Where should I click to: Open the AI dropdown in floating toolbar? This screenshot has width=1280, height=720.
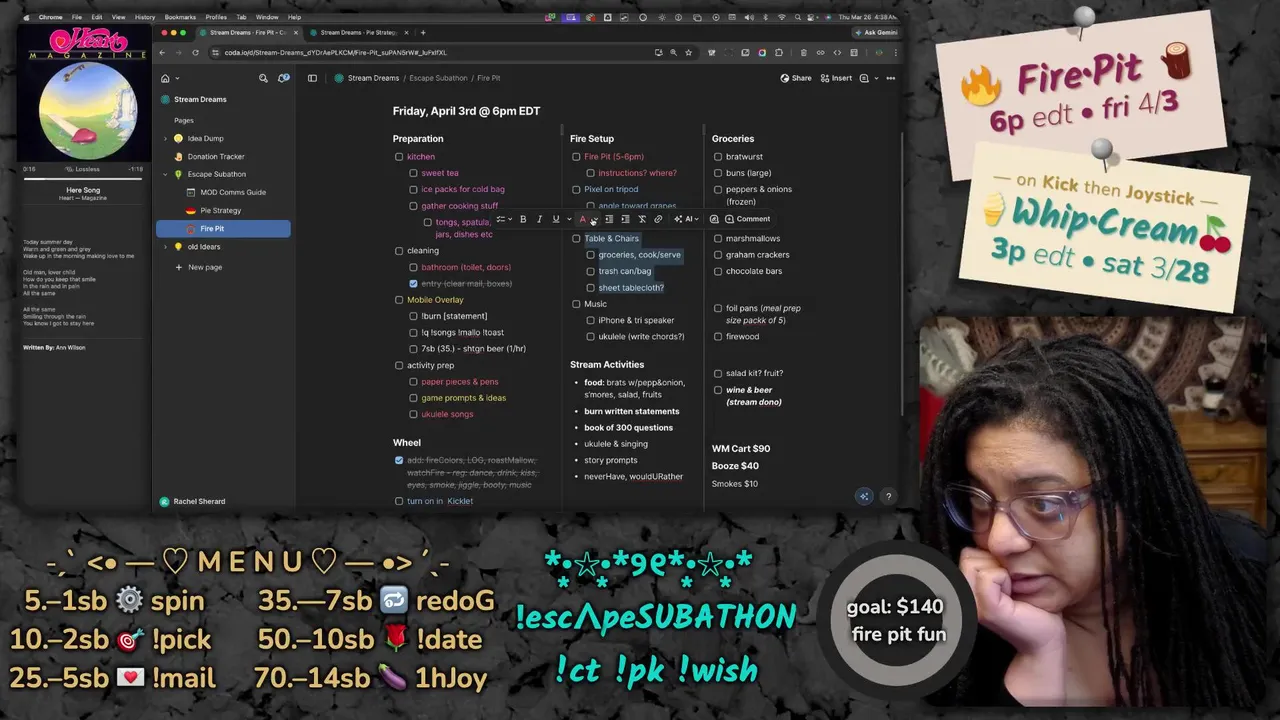point(686,219)
